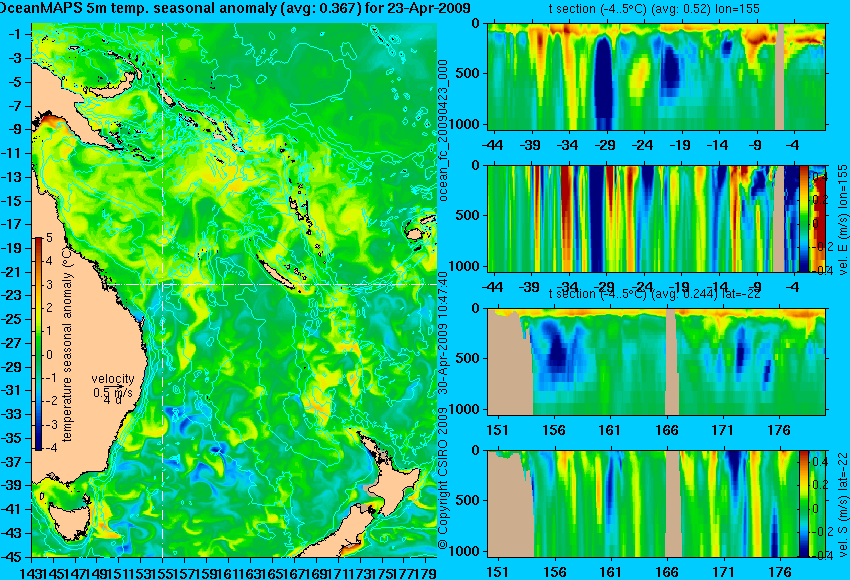Open the lon=155 temperature section plot
Image resolution: width=850 pixels, height=580 pixels.
pyautogui.click(x=656, y=76)
